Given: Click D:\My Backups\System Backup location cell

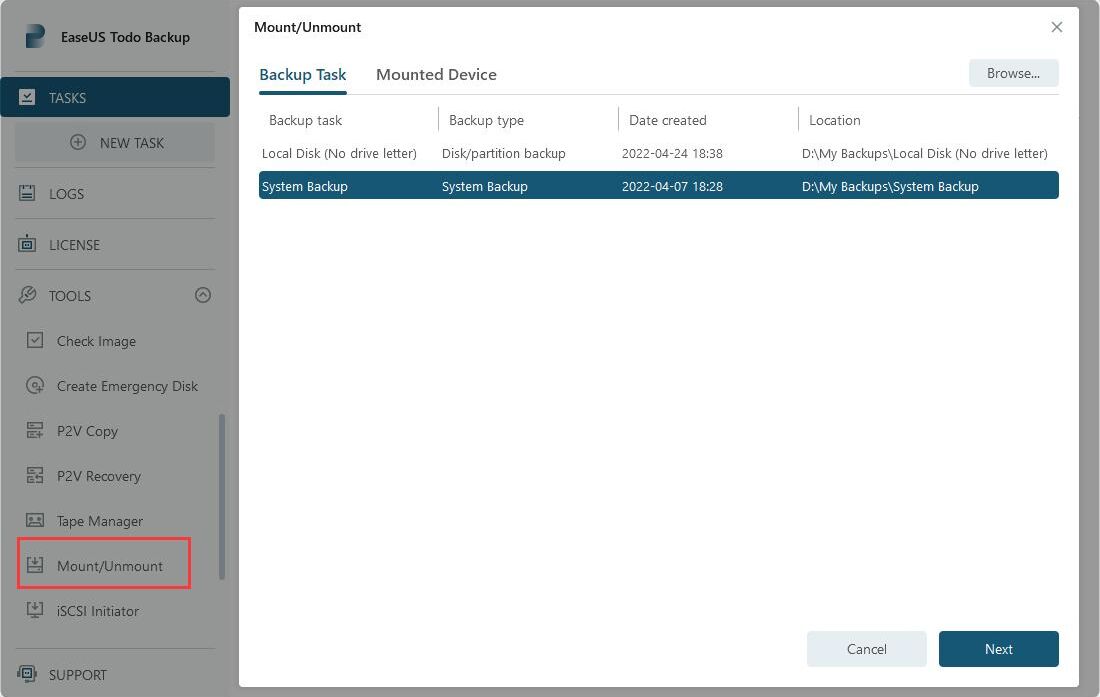Looking at the screenshot, I should [890, 186].
